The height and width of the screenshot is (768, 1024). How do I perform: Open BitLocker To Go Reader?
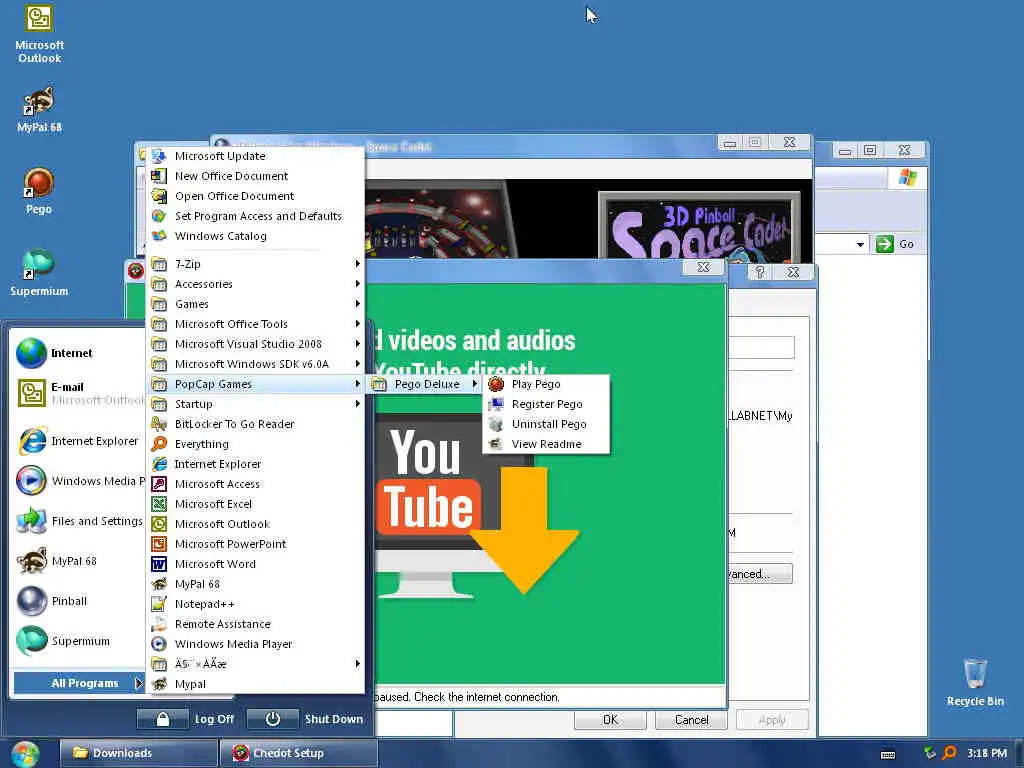point(255,424)
